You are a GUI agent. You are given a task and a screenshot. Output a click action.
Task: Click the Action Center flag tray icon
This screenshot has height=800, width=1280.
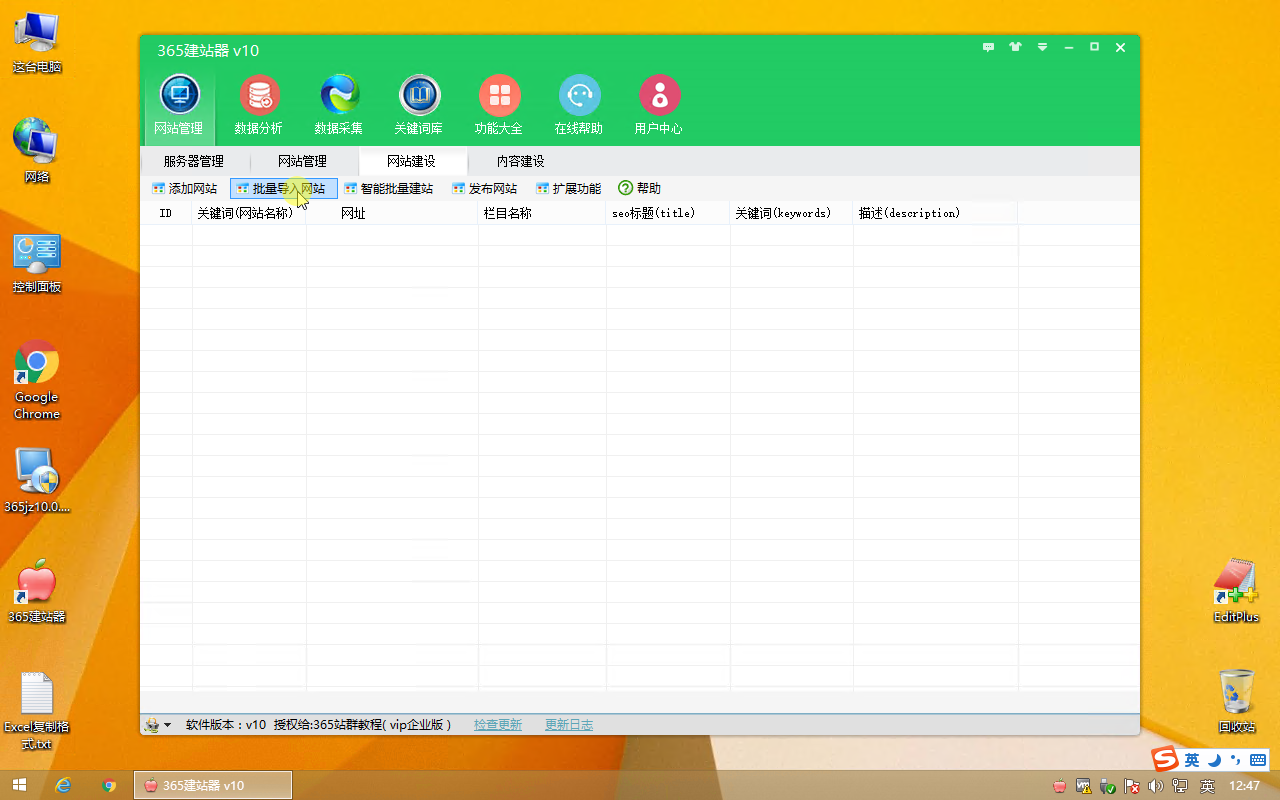tap(1132, 786)
